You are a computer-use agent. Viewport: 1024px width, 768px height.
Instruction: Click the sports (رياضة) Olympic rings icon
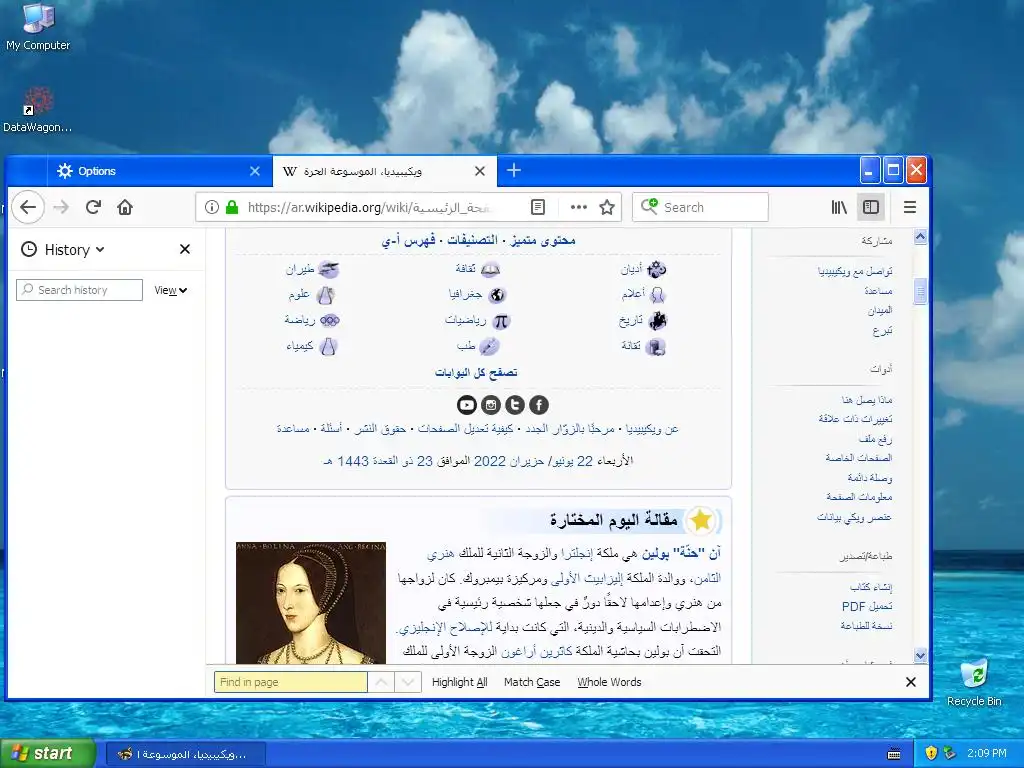(330, 321)
